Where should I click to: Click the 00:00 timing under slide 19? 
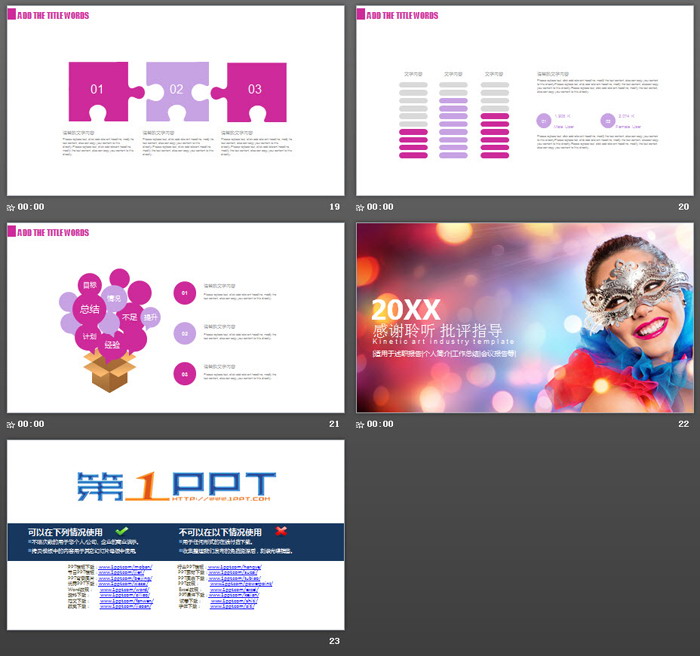coord(31,207)
